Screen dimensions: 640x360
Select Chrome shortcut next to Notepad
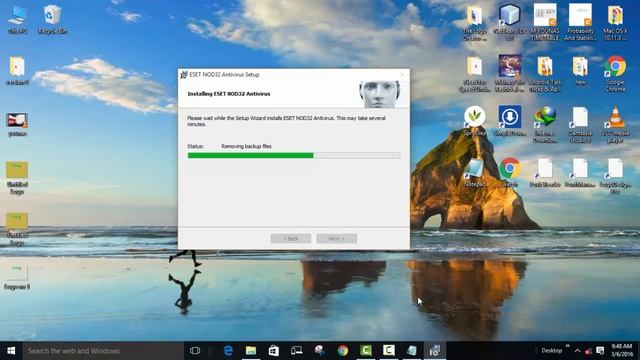click(510, 172)
